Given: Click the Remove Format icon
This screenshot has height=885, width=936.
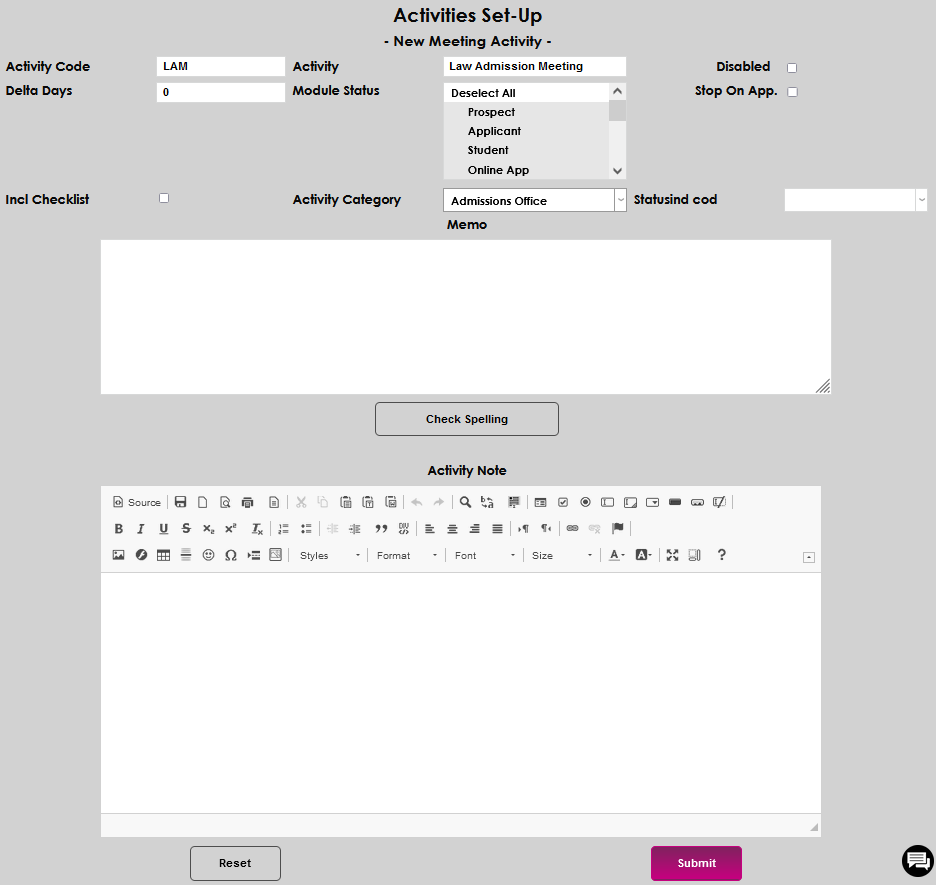Looking at the screenshot, I should pyautogui.click(x=257, y=529).
